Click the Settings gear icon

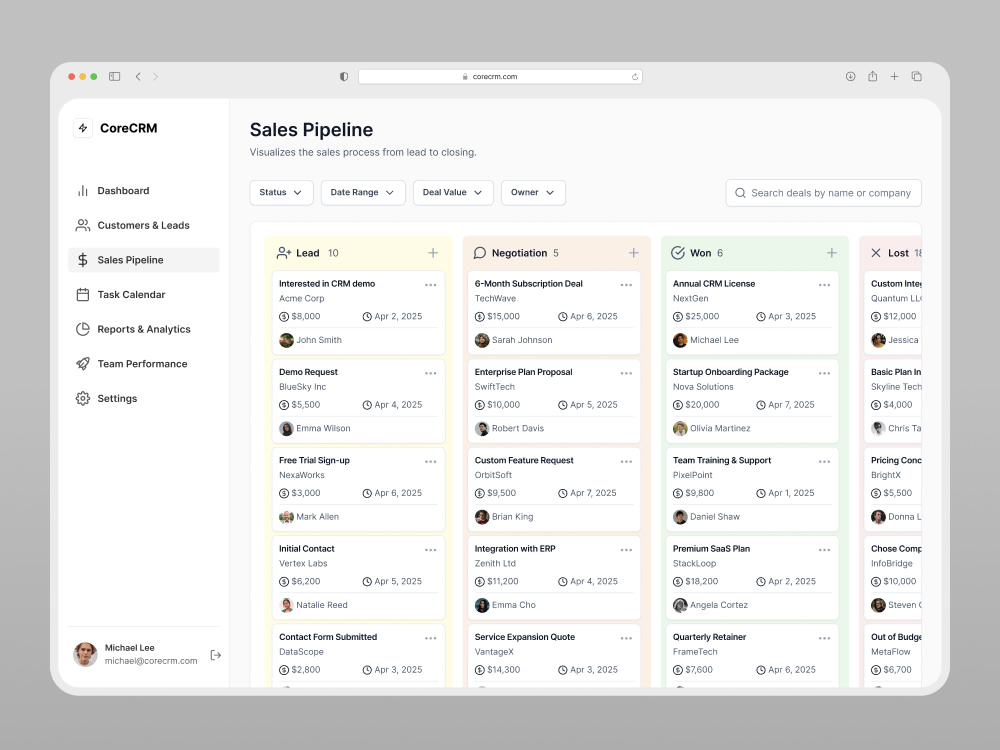click(82, 398)
